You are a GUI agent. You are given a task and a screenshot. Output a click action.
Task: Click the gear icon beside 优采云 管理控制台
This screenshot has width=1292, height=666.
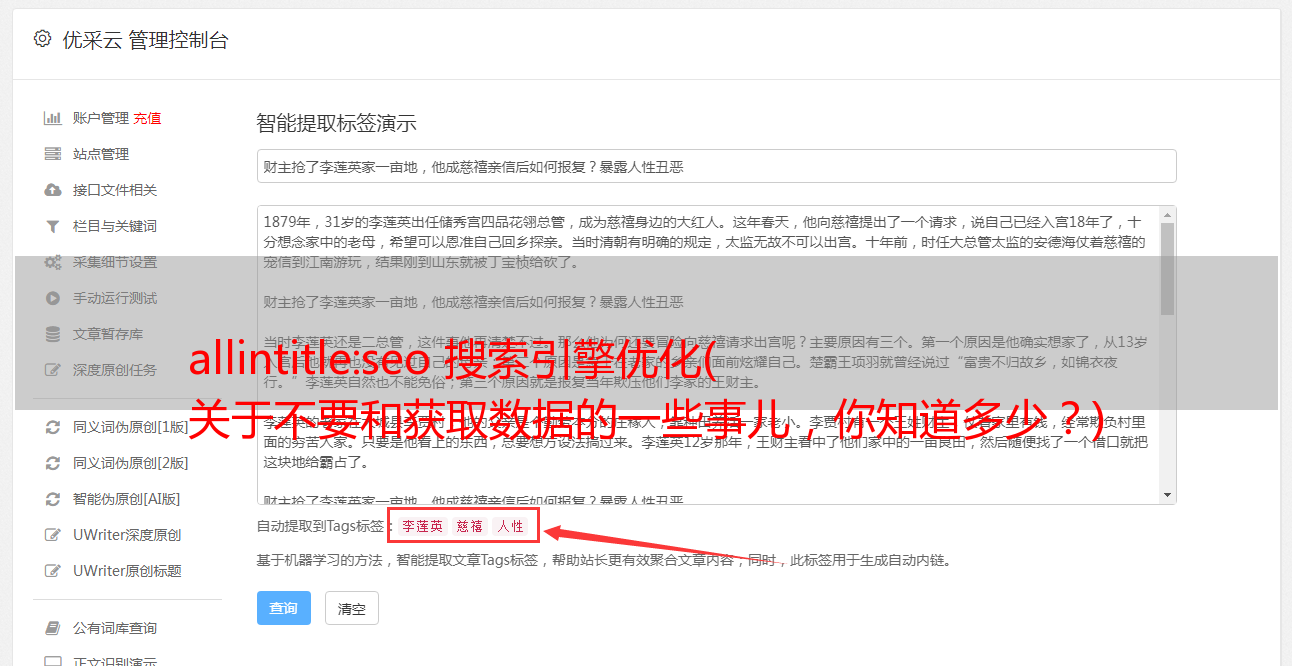coord(42,39)
